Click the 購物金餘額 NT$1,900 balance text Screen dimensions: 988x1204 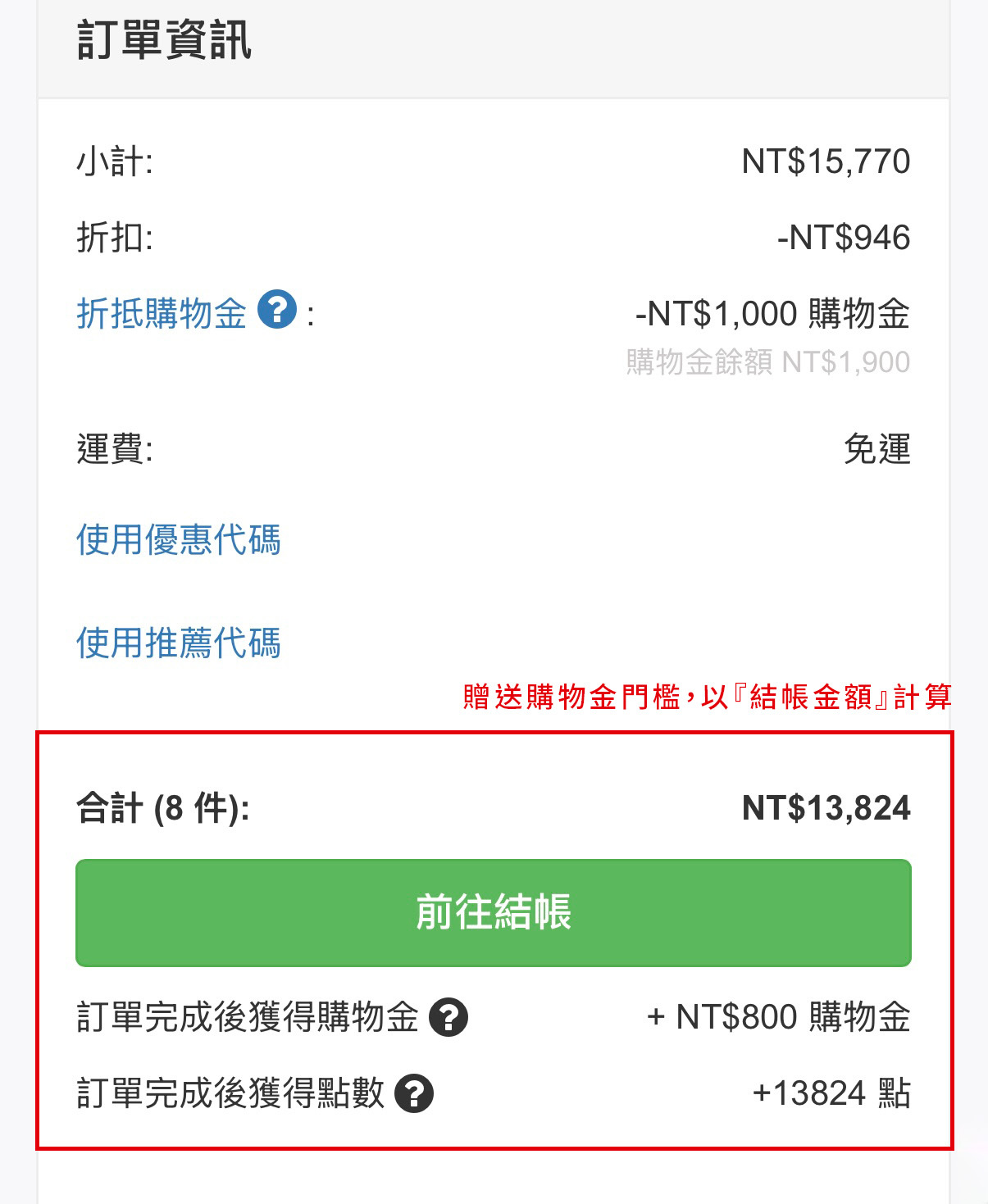tap(768, 361)
